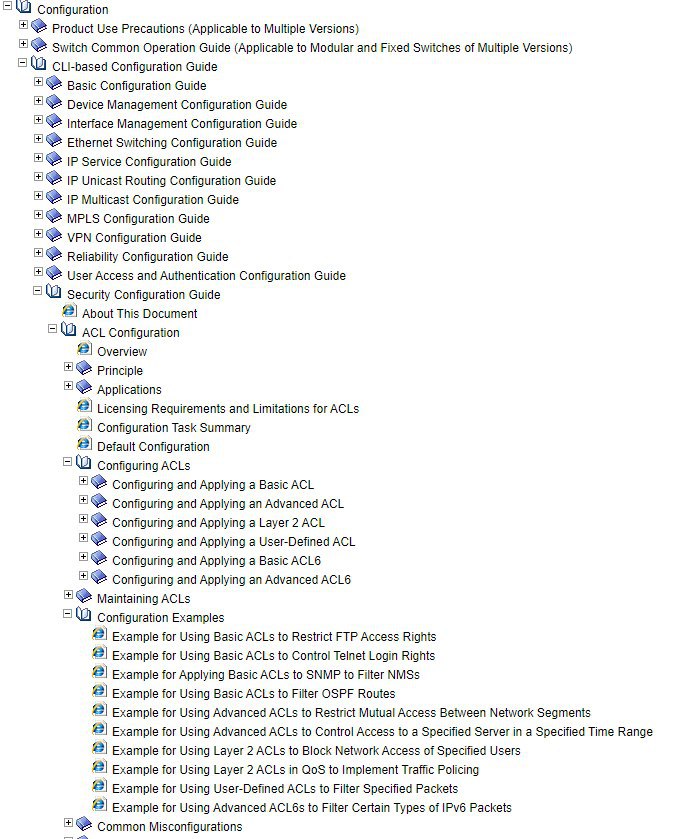Click the open book icon beside CLI-based Configuration Guide
Screen dimensions: 692x839
pyautogui.click(x=39, y=64)
